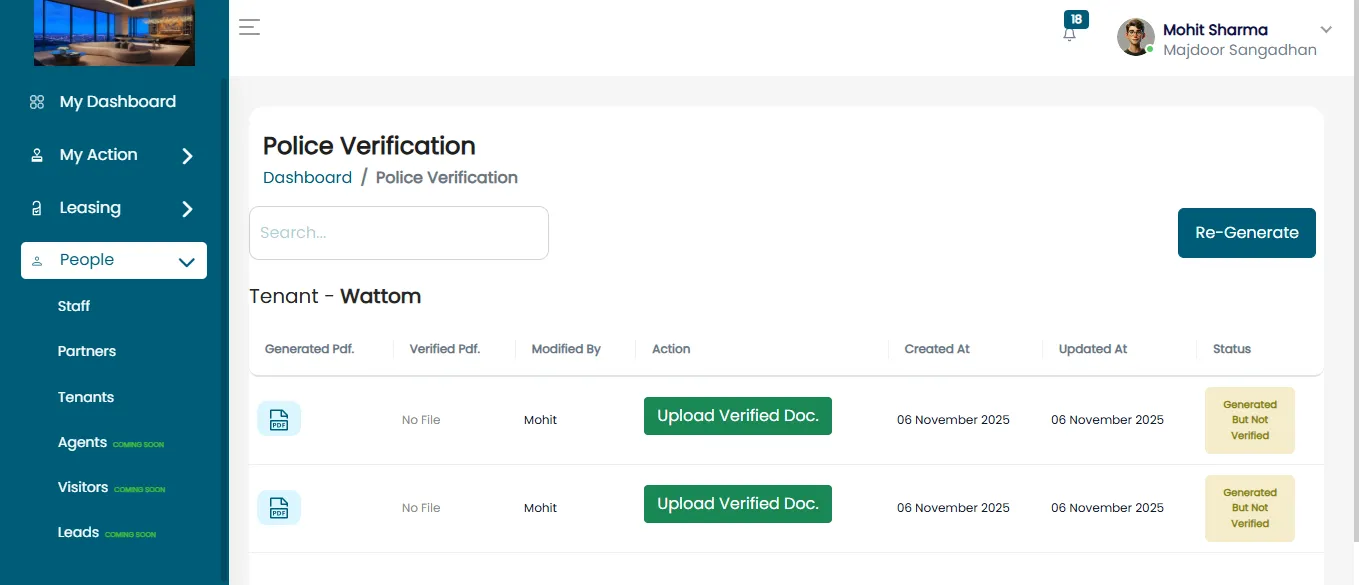Click second row Upload Verified Doc. button
The image size is (1359, 585).
[738, 504]
